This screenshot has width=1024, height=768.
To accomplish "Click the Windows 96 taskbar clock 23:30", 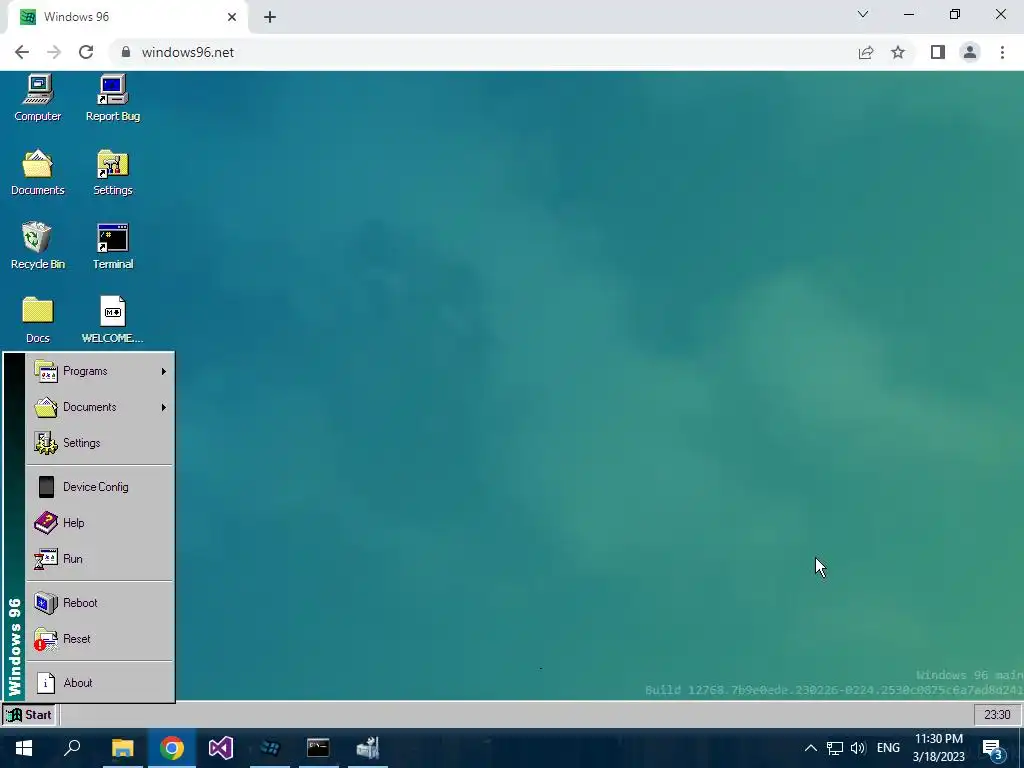I will (997, 714).
